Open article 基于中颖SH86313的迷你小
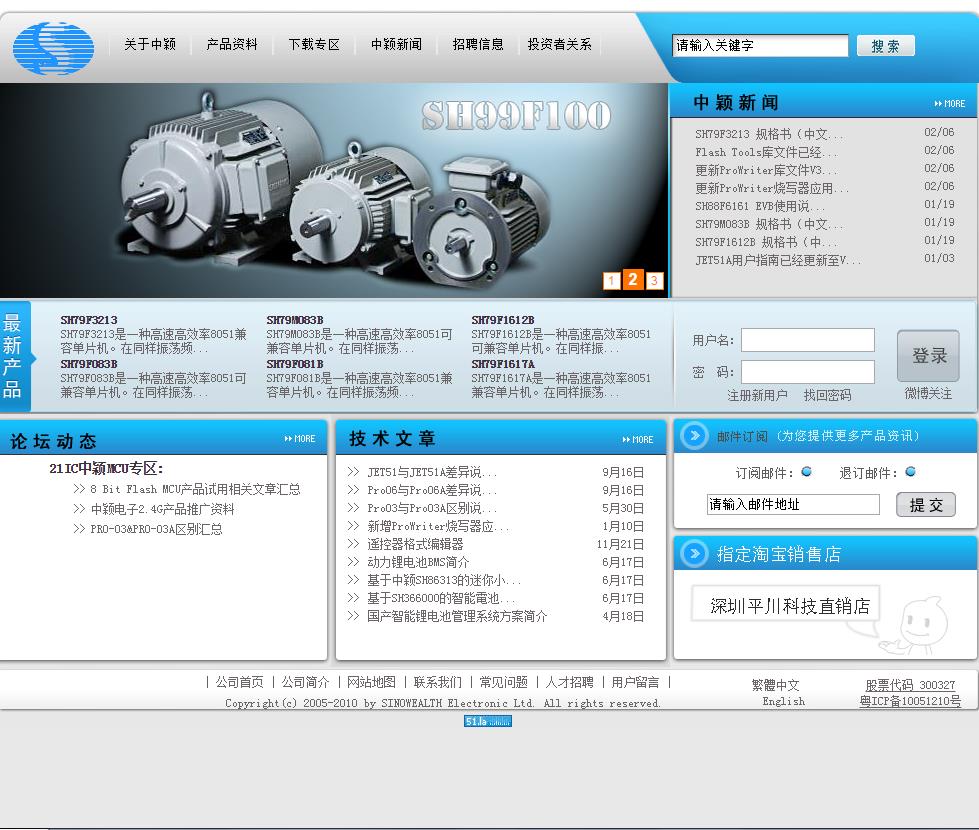This screenshot has width=979, height=830. (444, 580)
